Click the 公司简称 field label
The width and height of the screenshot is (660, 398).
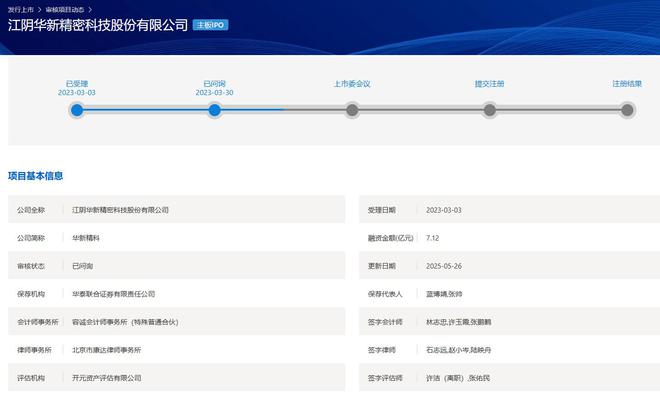tap(31, 238)
